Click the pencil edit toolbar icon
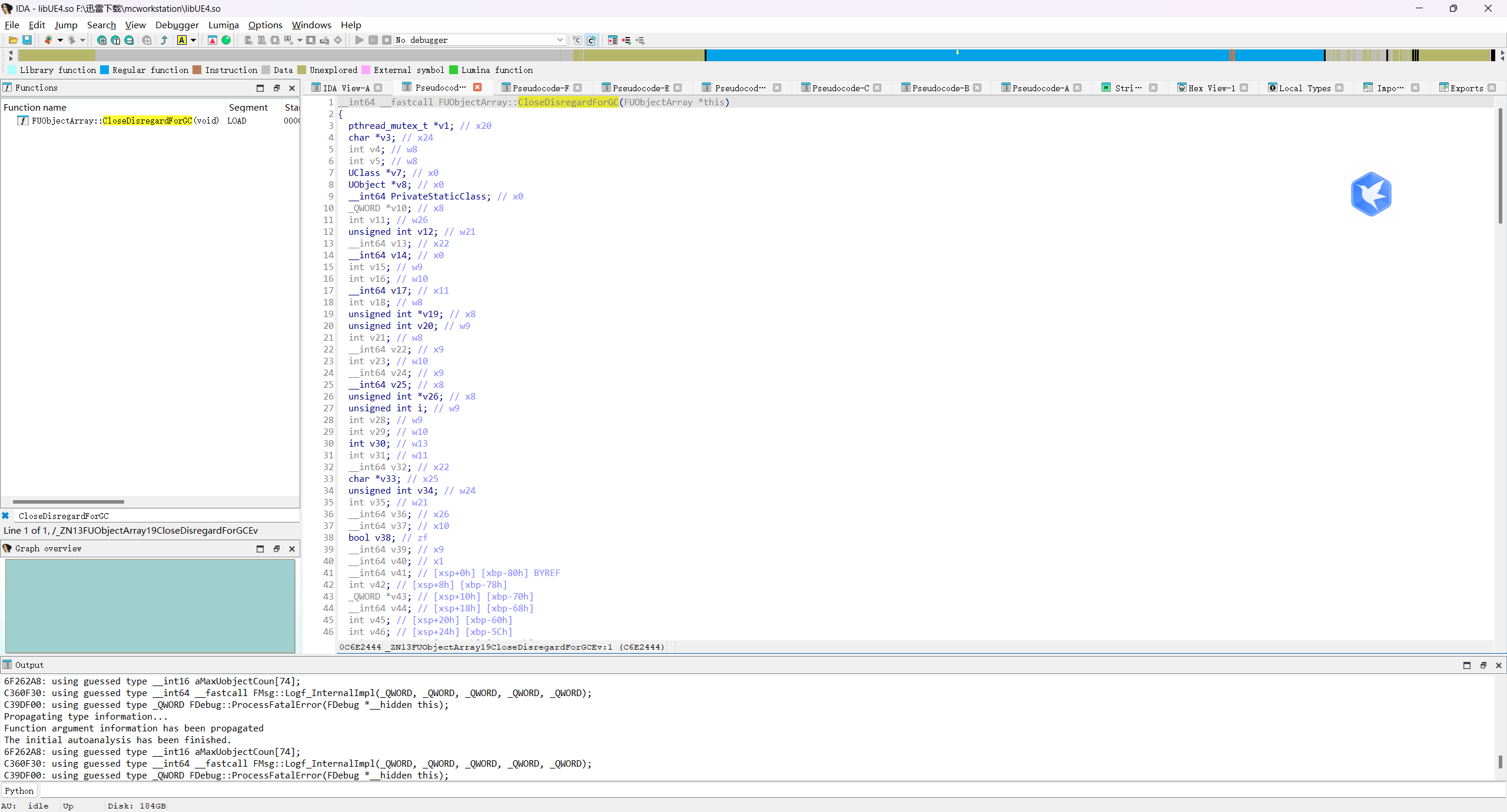 324,40
